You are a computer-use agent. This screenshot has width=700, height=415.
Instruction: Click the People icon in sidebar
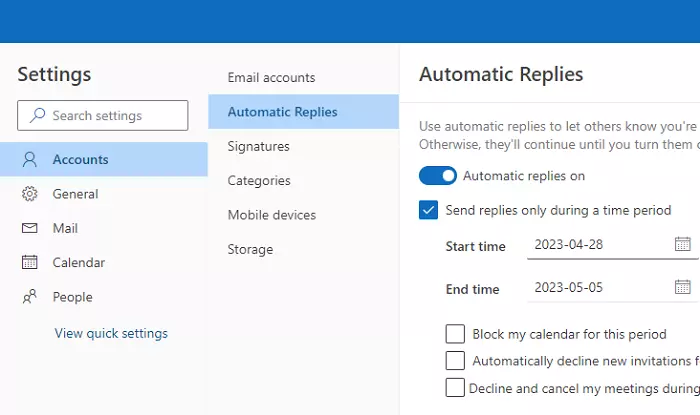pos(29,296)
